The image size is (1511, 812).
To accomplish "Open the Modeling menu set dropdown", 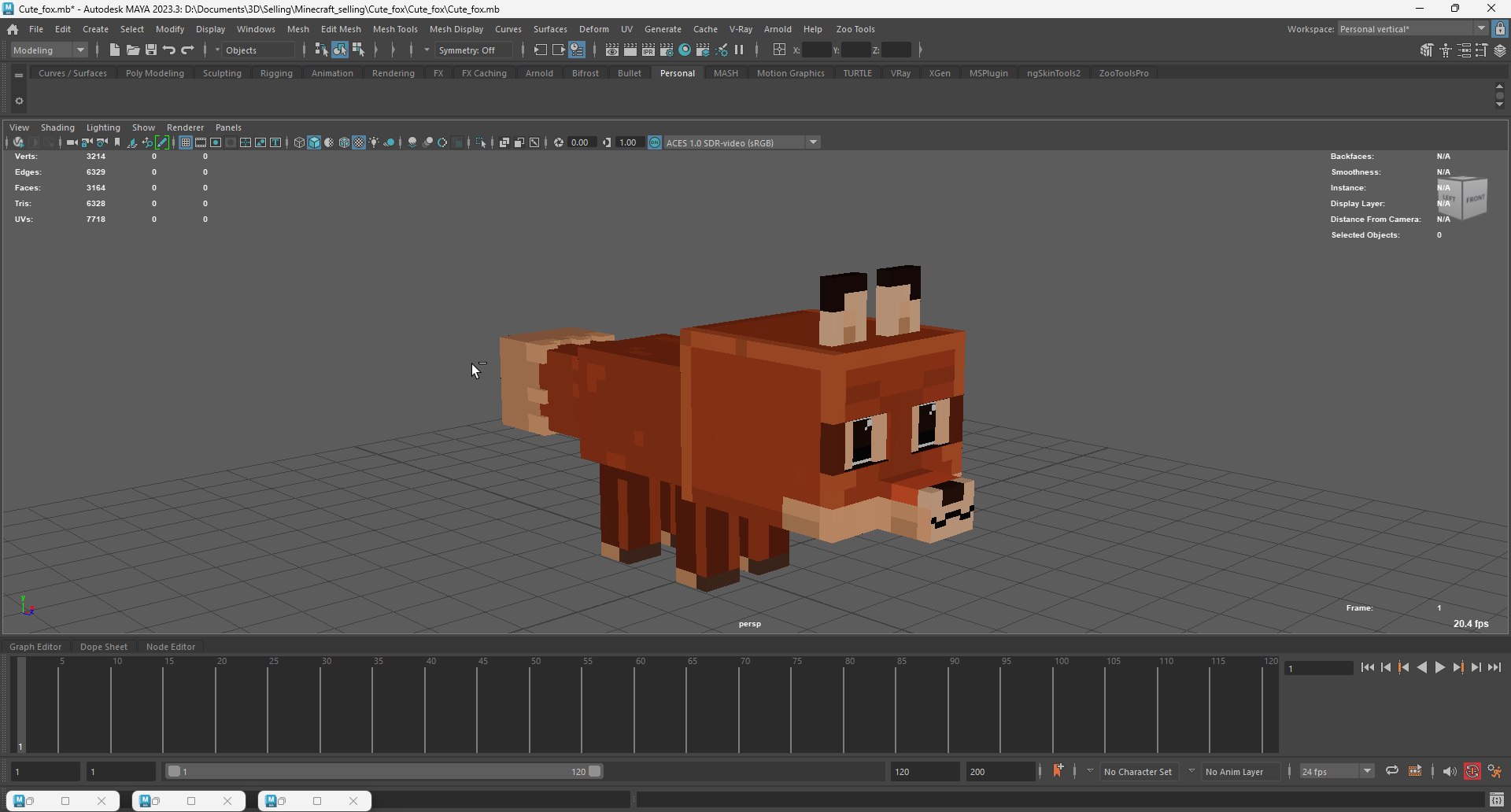I will (50, 50).
